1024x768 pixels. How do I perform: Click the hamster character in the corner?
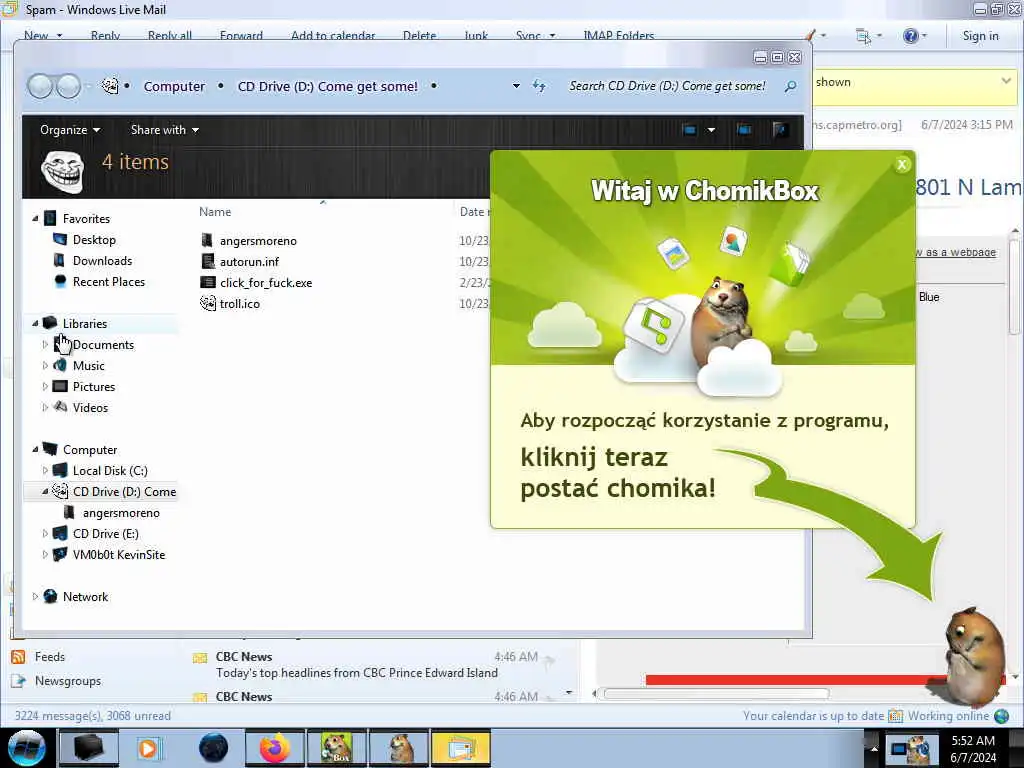point(974,656)
